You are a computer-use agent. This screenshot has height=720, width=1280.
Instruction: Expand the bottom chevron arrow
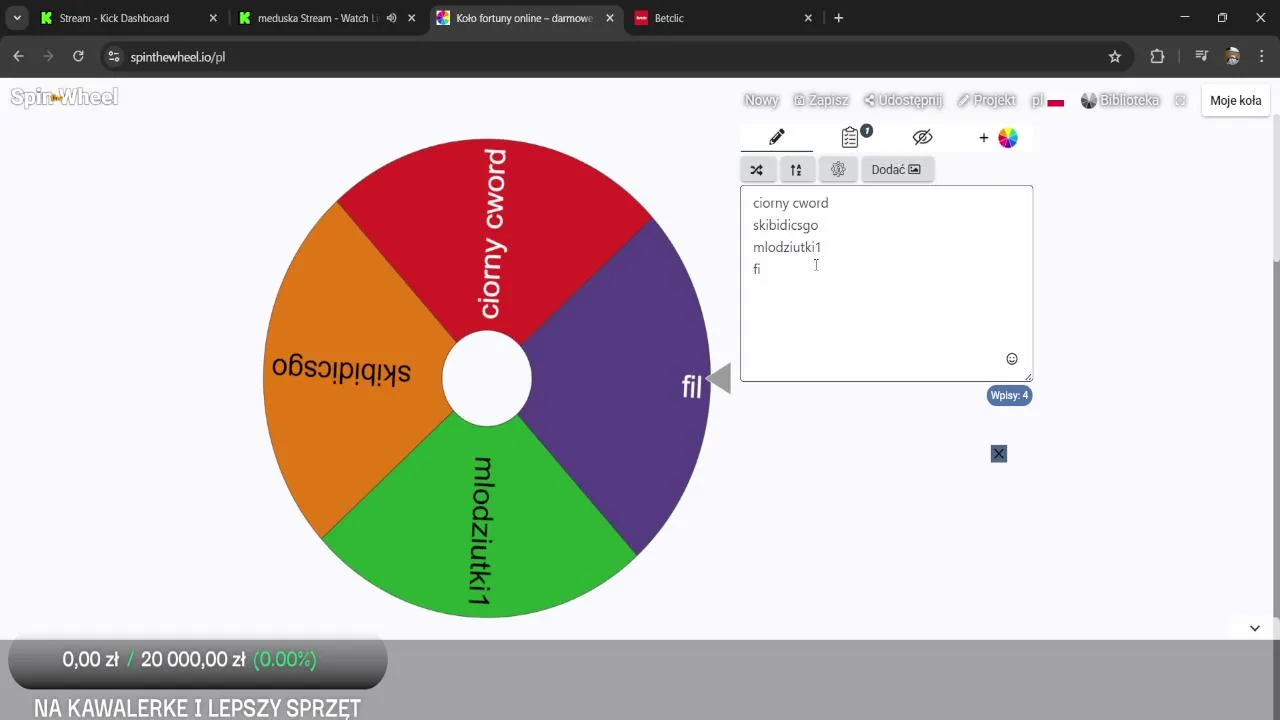(1255, 628)
